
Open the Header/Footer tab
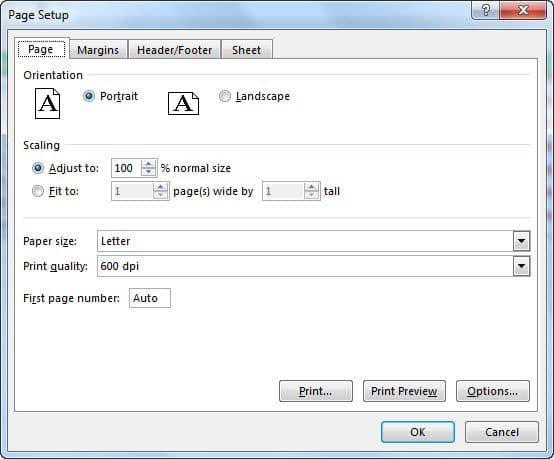pyautogui.click(x=175, y=50)
